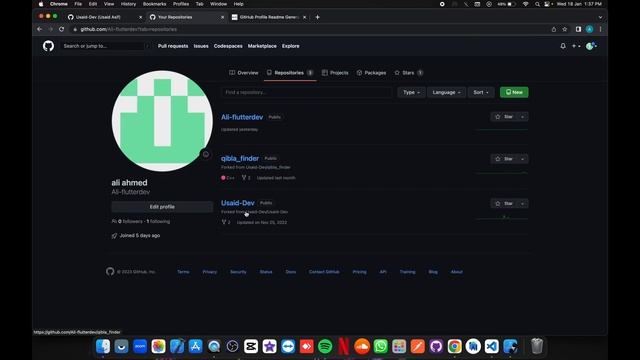The width and height of the screenshot is (640, 360).
Task: Open the History menu in menu bar
Action: click(128, 4)
